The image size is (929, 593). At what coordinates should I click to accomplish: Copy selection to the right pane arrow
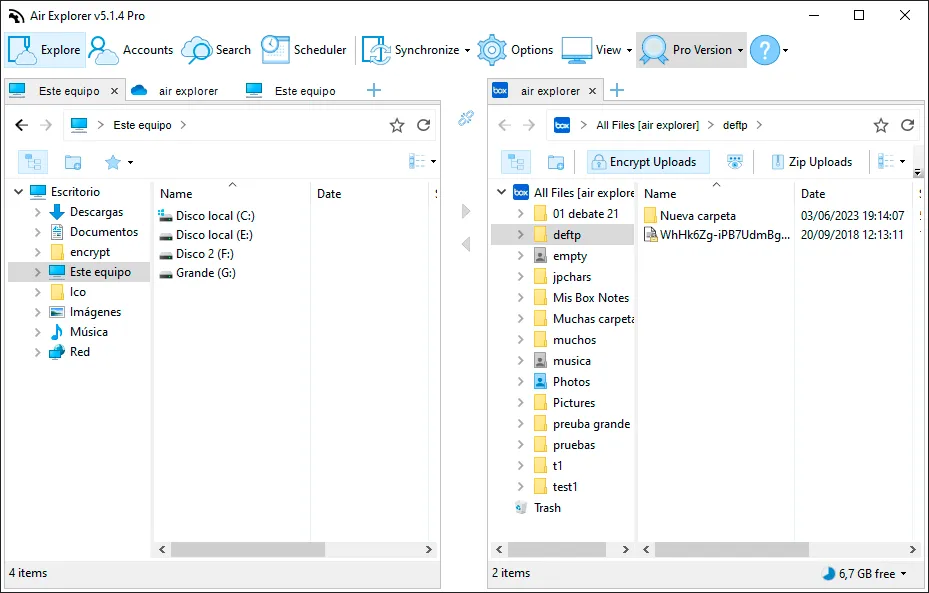[466, 211]
